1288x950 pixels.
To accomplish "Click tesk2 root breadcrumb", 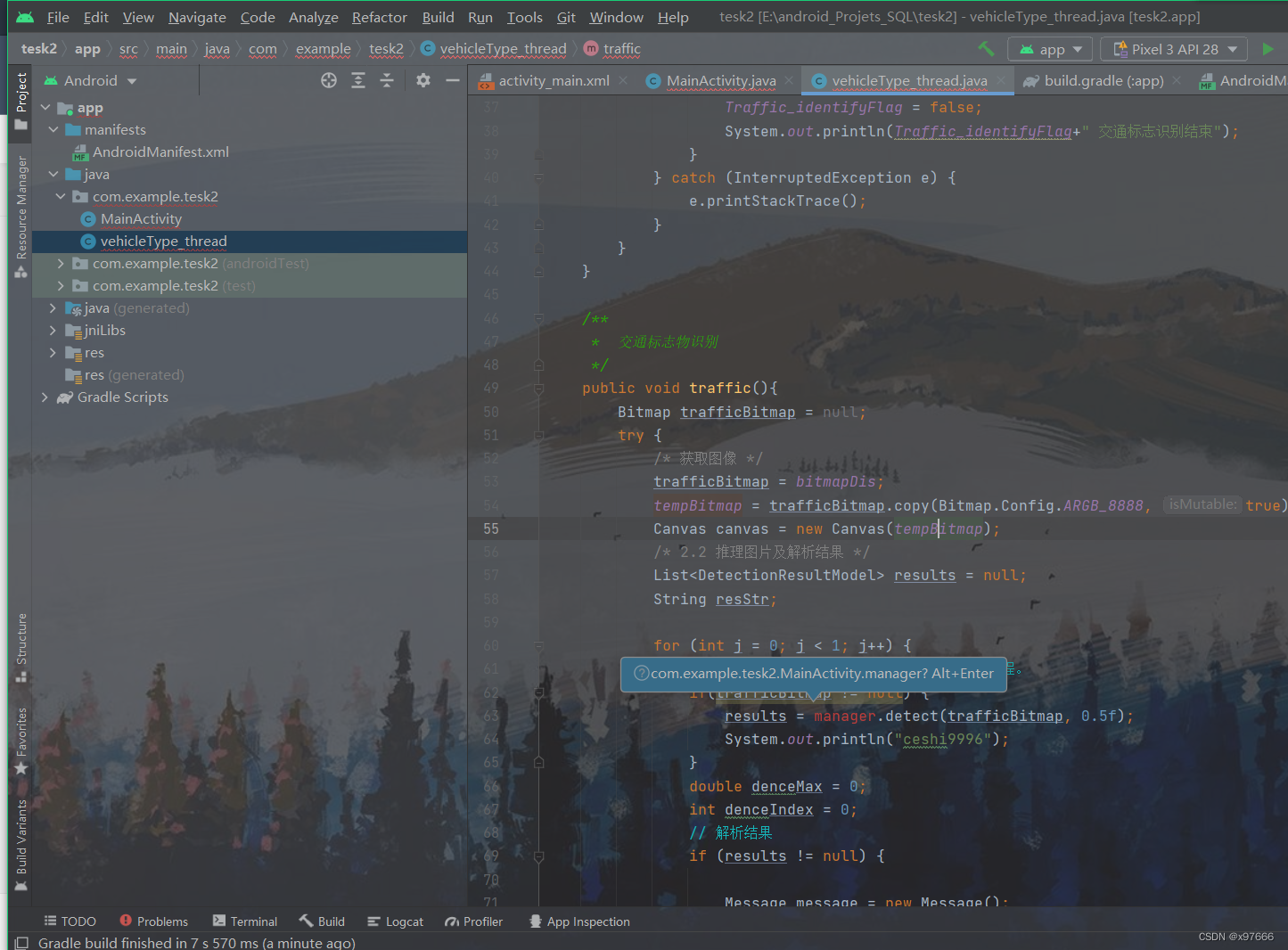I will point(38,49).
